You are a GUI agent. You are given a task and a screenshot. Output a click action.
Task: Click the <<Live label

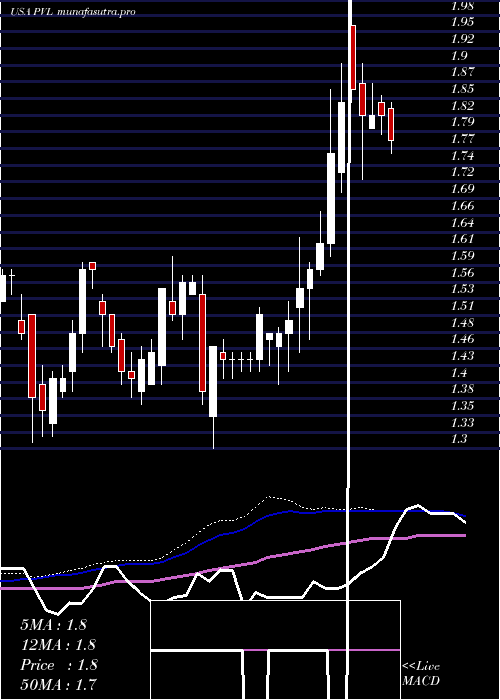point(421,667)
